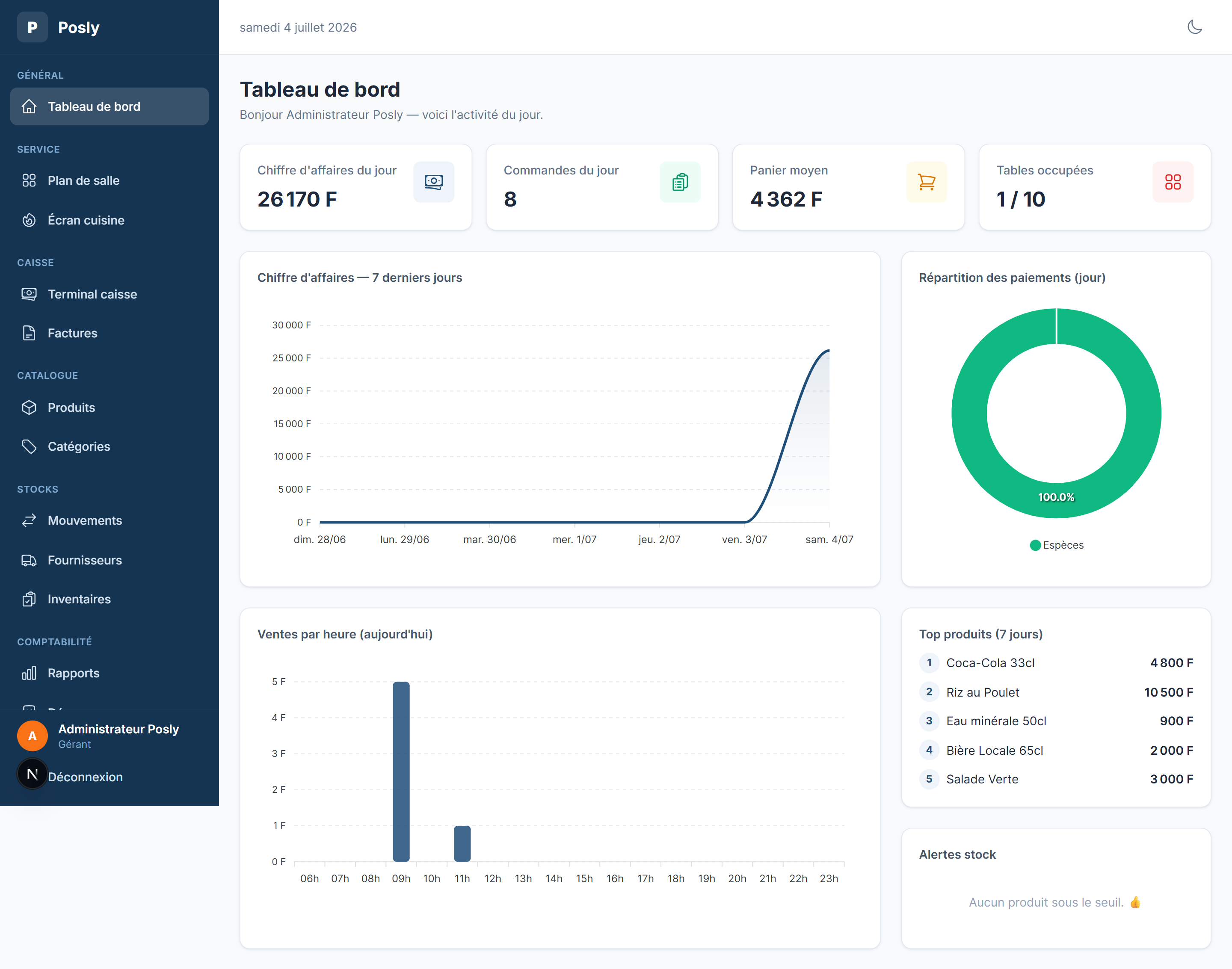The width and height of the screenshot is (1232, 969).
Task: Click the 09h bar in Ventes par heure
Action: point(401,771)
